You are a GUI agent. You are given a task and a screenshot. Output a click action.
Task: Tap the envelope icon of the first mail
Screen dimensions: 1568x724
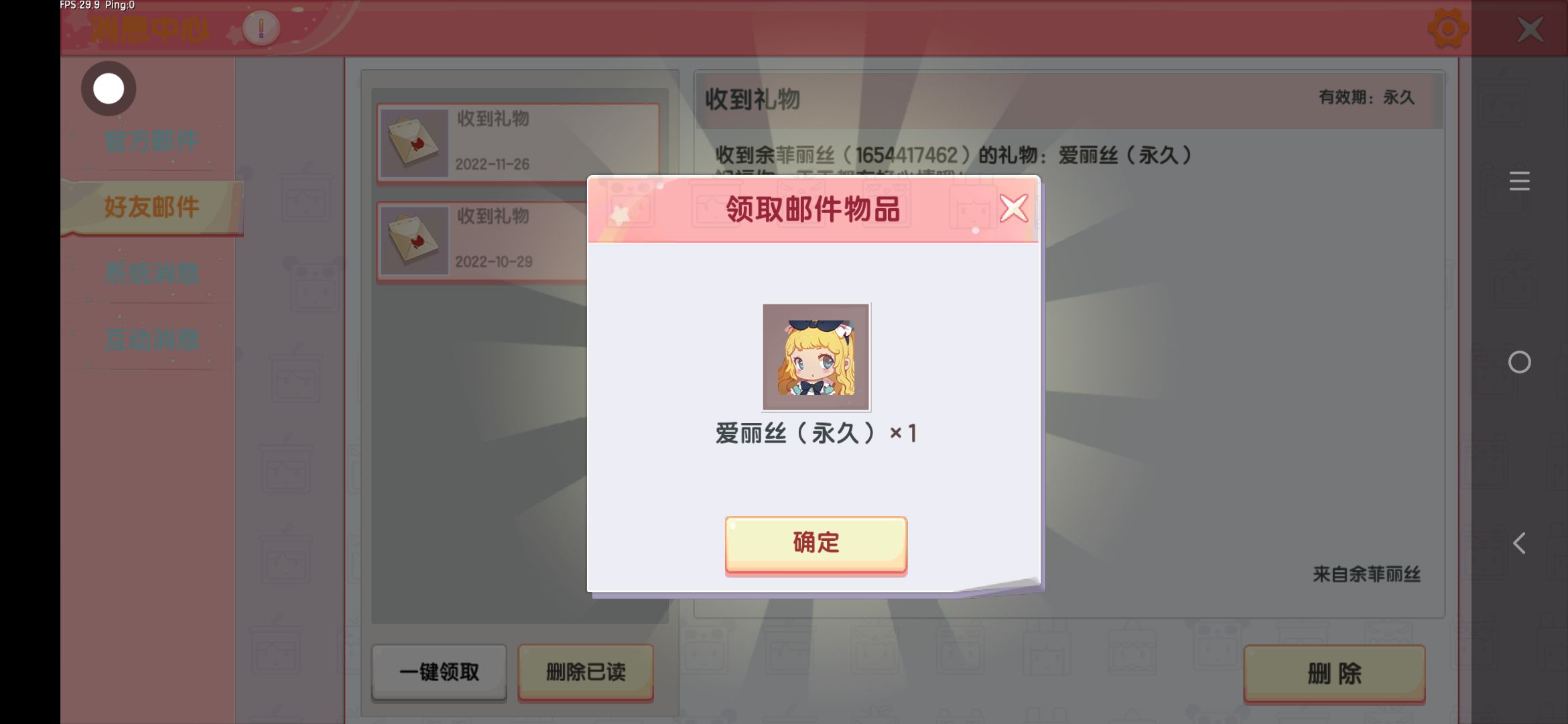[x=414, y=143]
